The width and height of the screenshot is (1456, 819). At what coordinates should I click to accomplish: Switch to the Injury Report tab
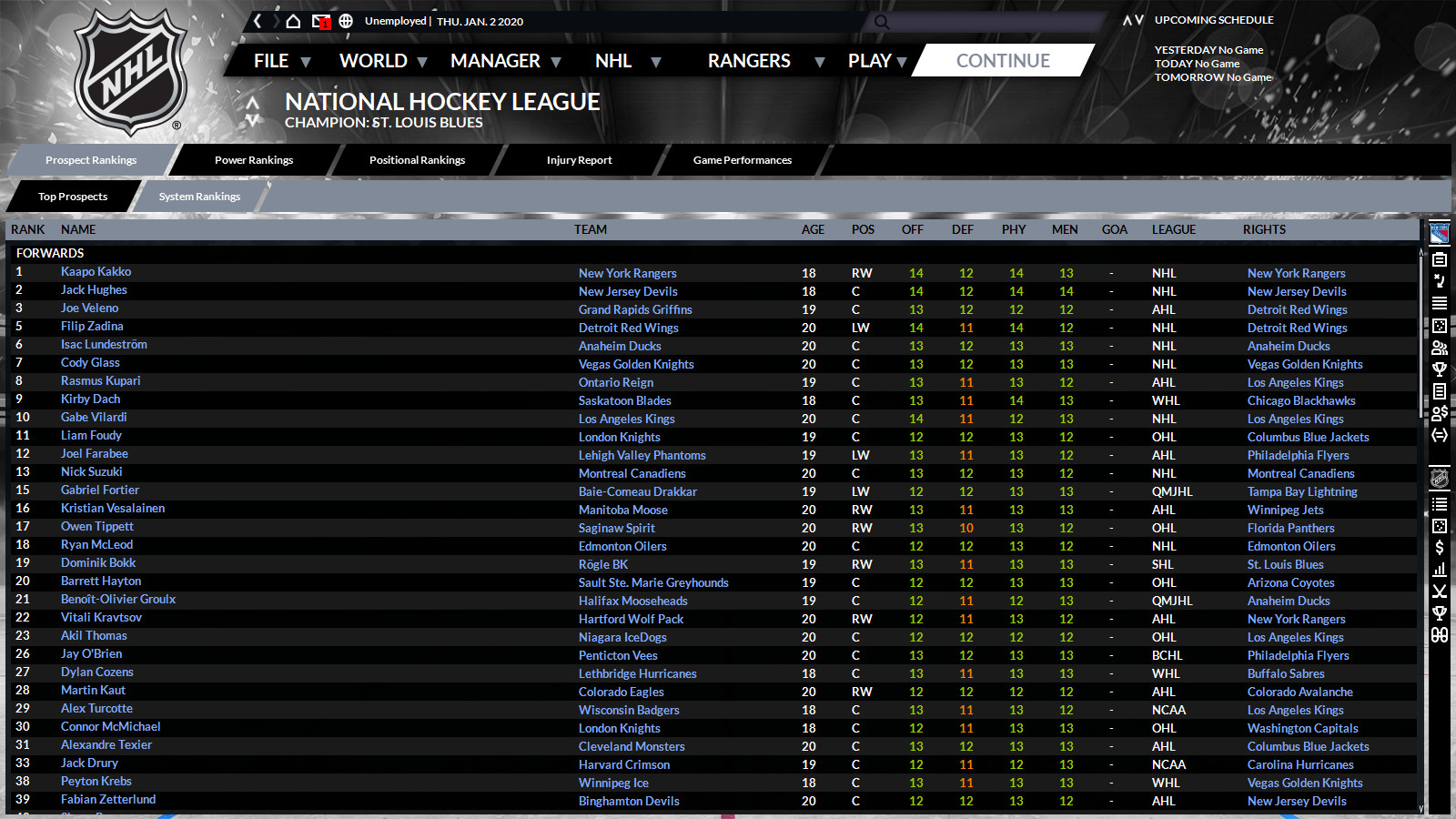579,159
